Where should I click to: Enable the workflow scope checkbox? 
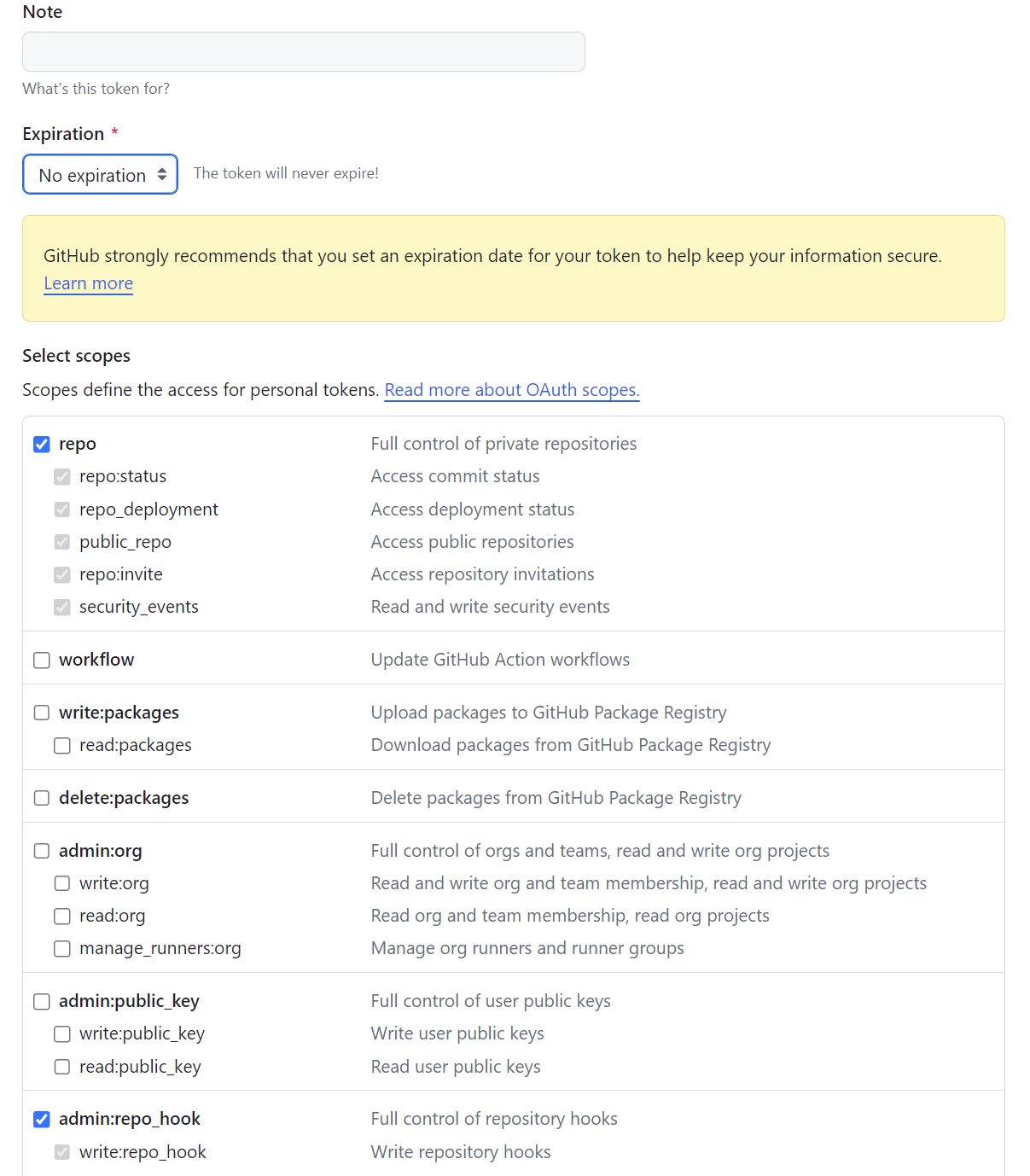coord(42,661)
